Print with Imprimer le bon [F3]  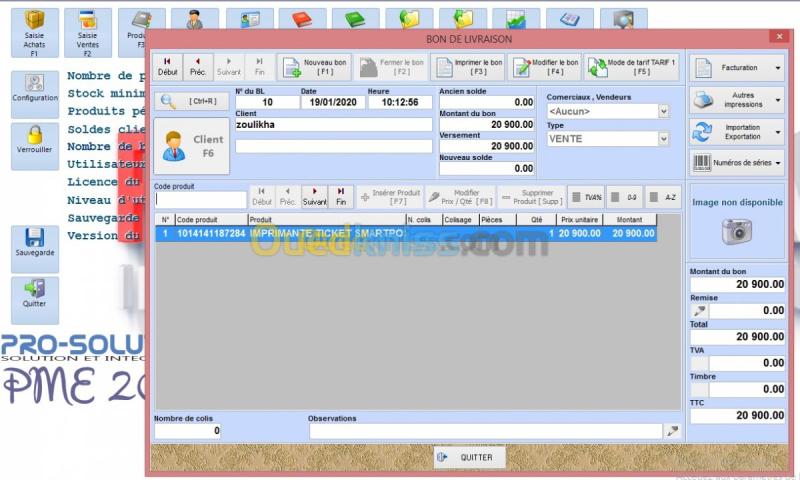[x=468, y=67]
